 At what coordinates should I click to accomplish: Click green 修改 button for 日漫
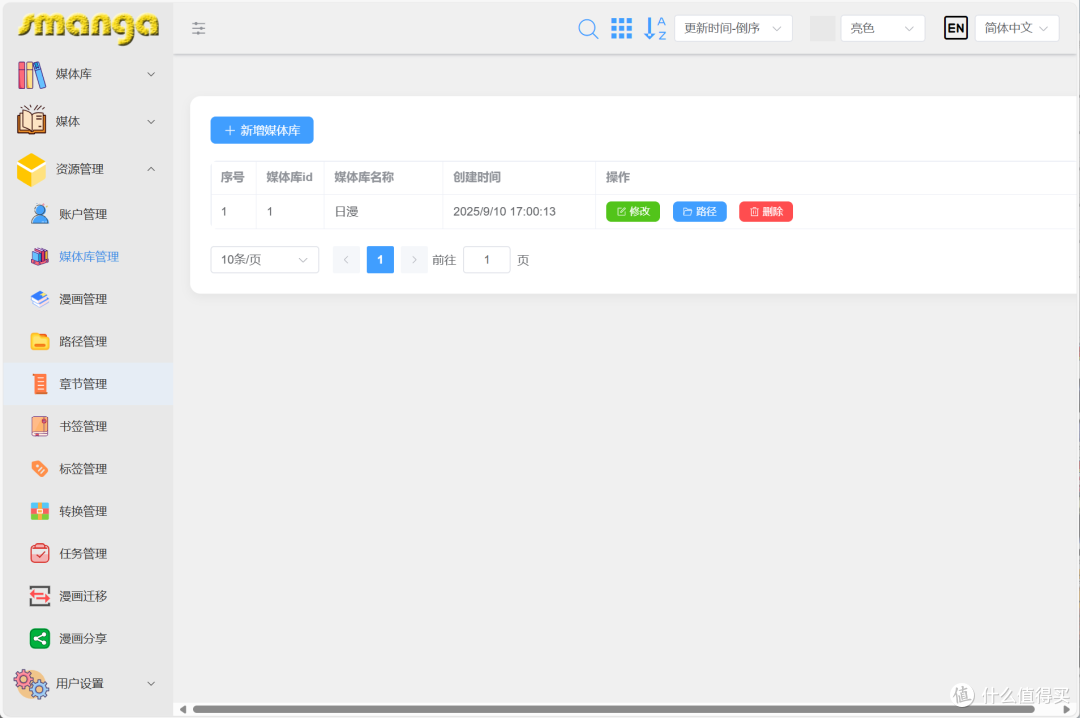tap(633, 212)
